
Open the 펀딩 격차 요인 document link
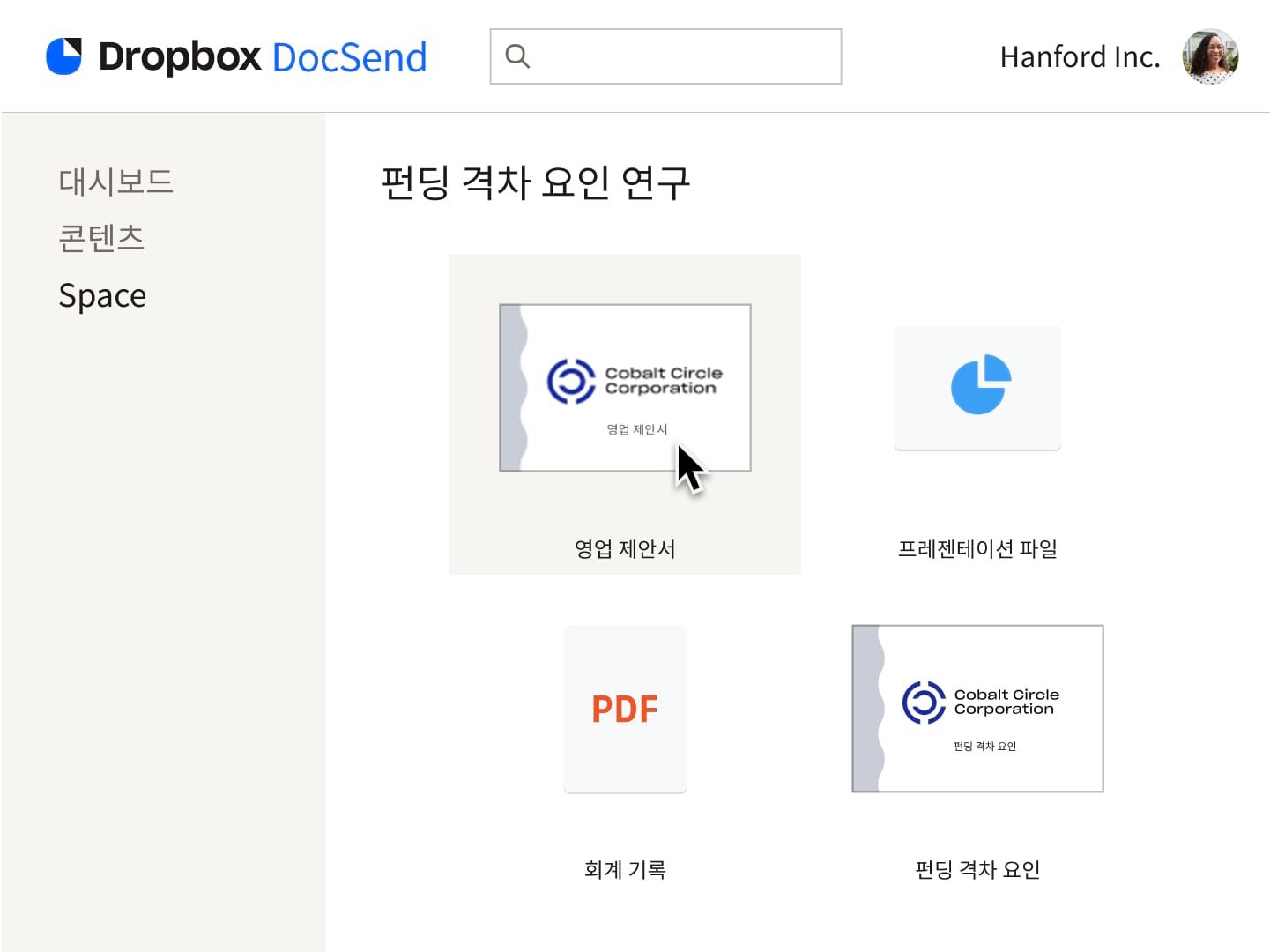pos(977,869)
